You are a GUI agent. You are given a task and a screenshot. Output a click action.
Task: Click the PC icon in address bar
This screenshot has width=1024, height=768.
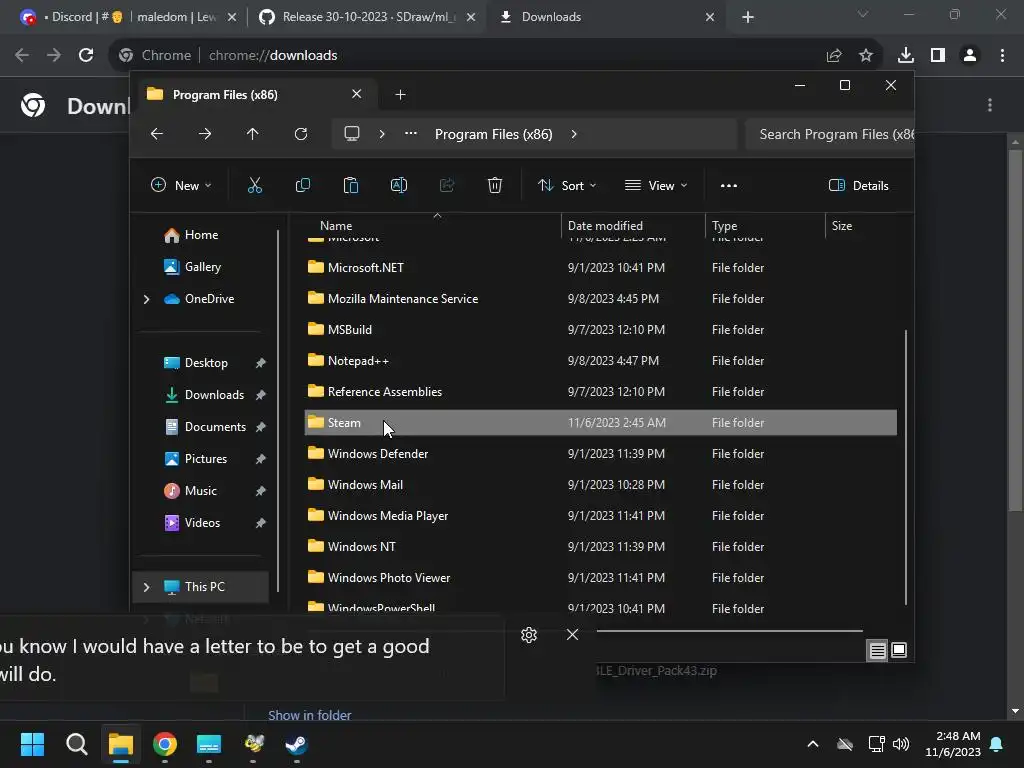(x=352, y=134)
